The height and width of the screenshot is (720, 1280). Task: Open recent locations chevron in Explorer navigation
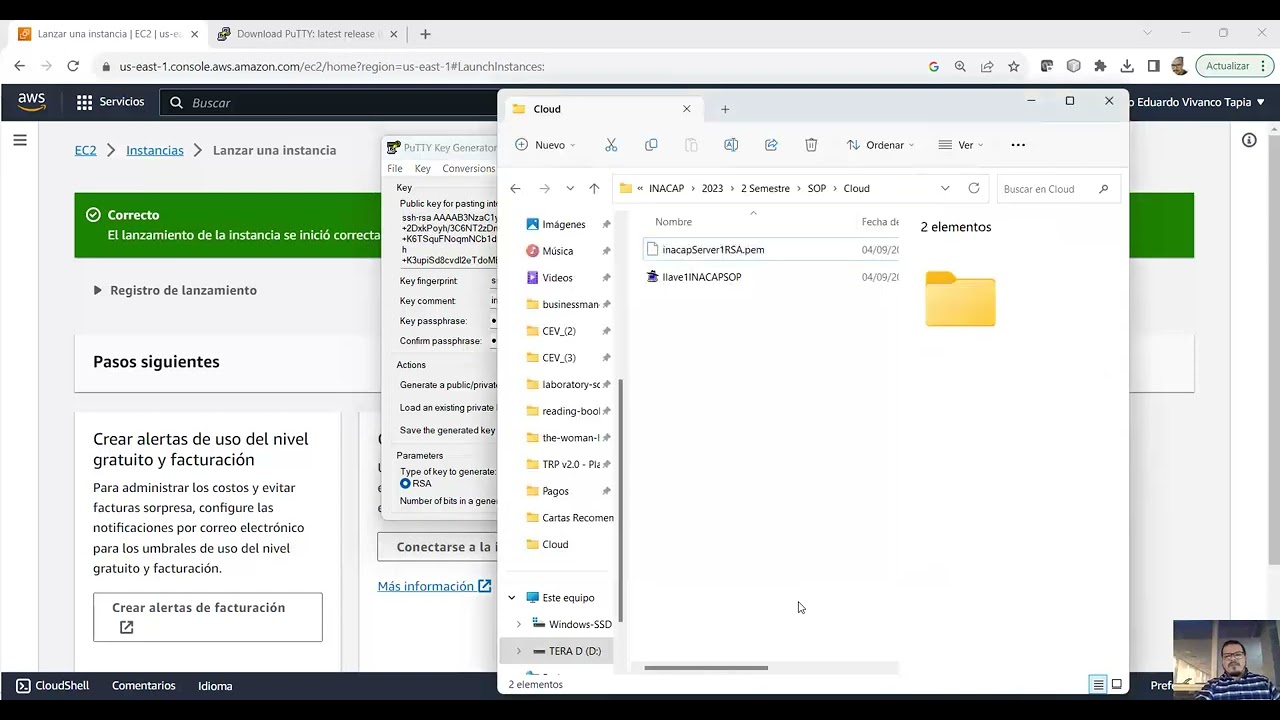tap(570, 188)
